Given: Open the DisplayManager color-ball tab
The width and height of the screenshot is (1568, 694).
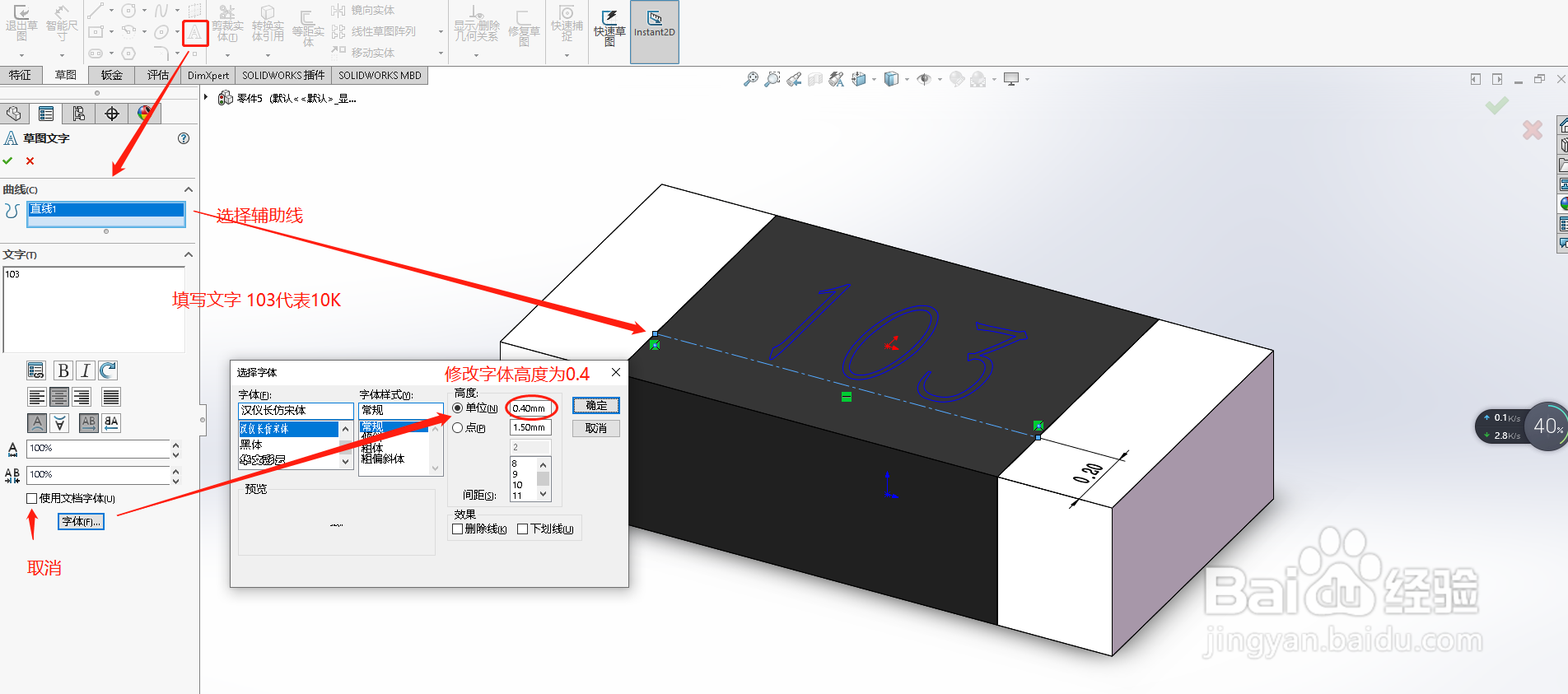Looking at the screenshot, I should 145,114.
